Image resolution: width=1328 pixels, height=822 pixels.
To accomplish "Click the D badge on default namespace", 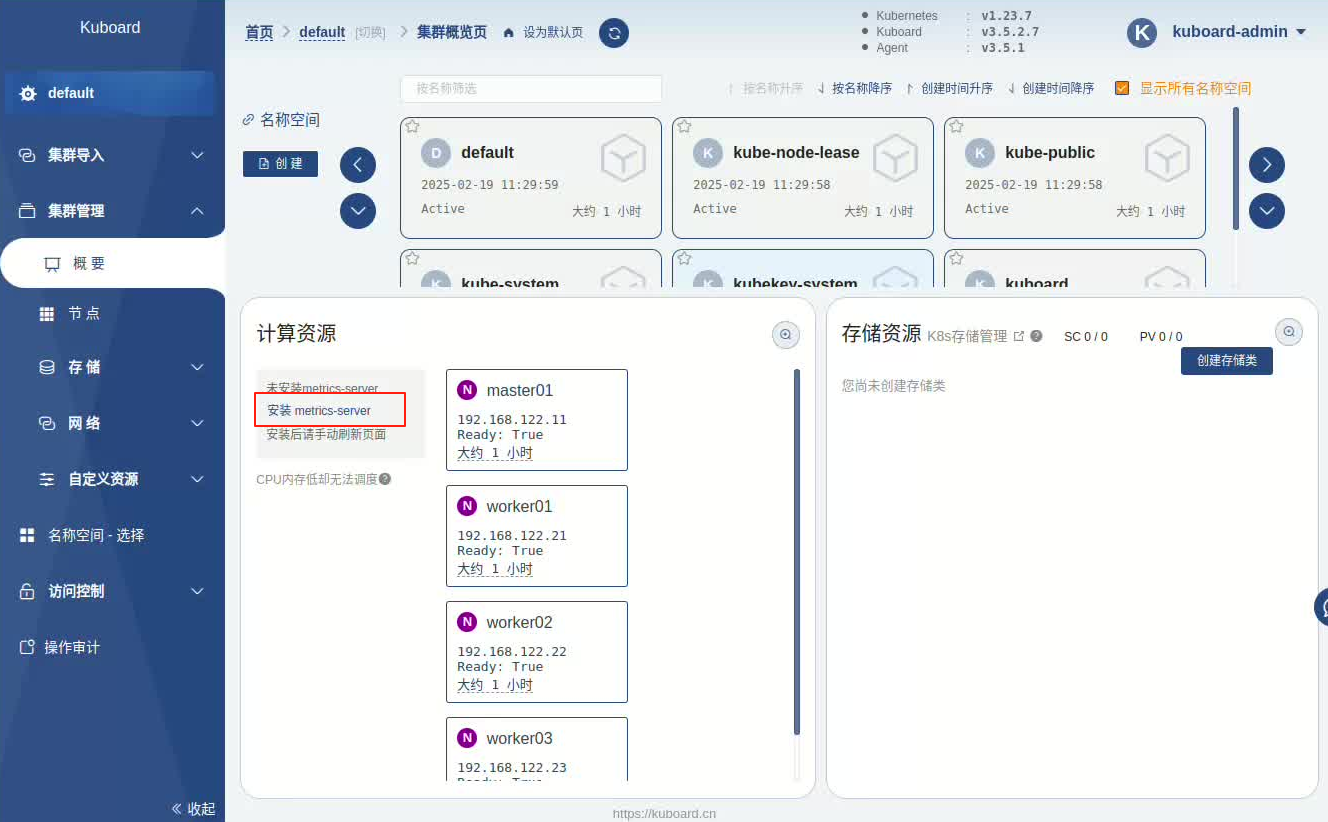I will pos(435,153).
